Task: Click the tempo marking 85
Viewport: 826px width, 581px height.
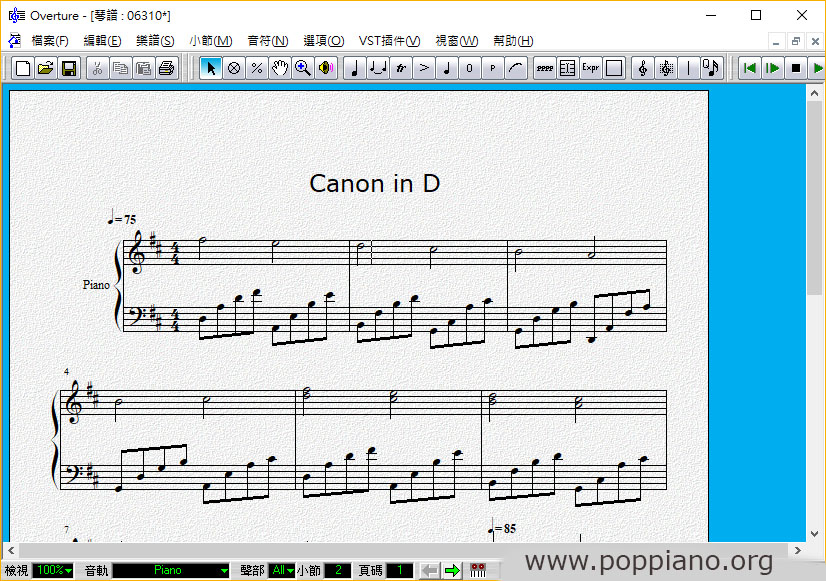Action: (503, 527)
